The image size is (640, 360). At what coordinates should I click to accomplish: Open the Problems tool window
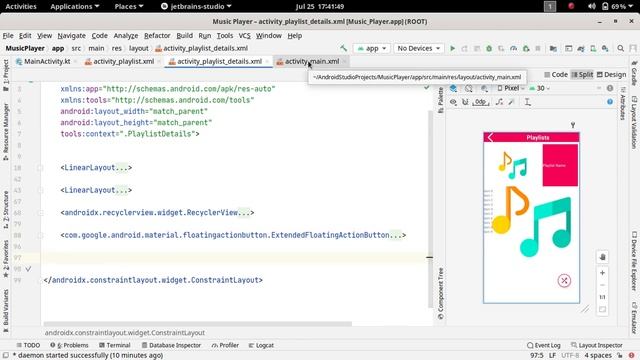(x=69, y=345)
